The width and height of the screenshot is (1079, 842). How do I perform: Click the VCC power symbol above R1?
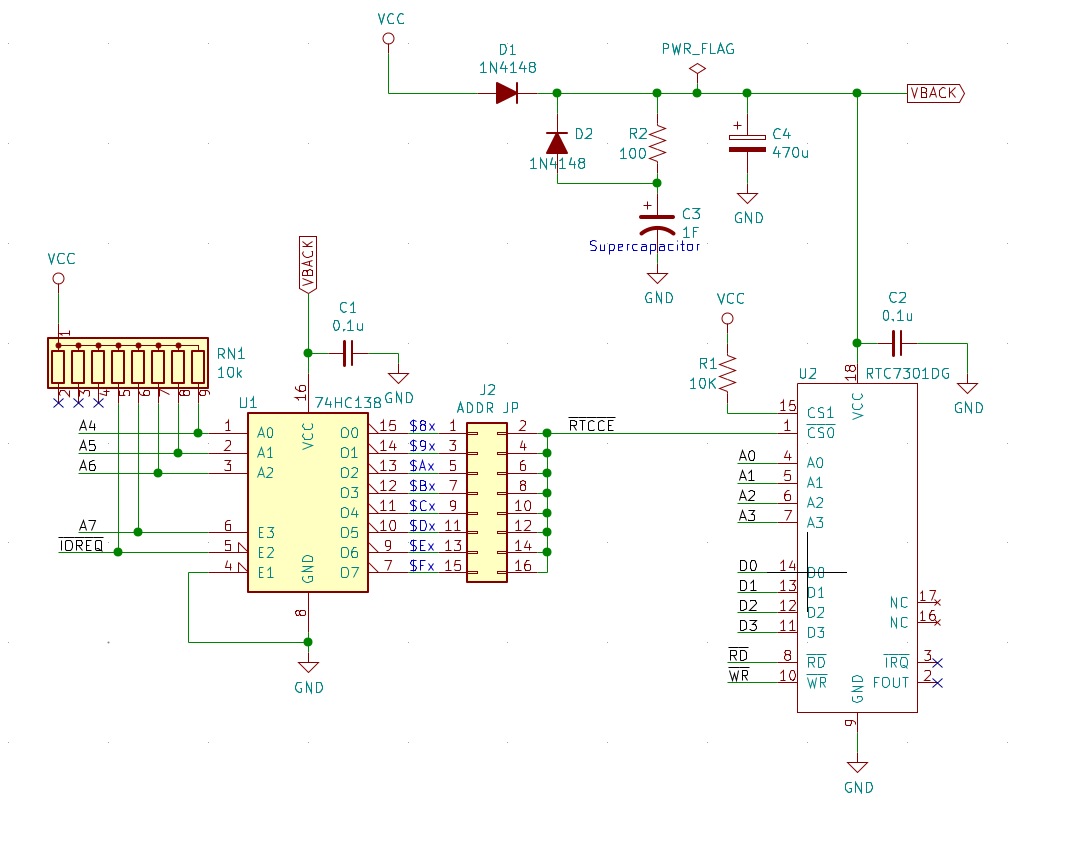[x=727, y=319]
